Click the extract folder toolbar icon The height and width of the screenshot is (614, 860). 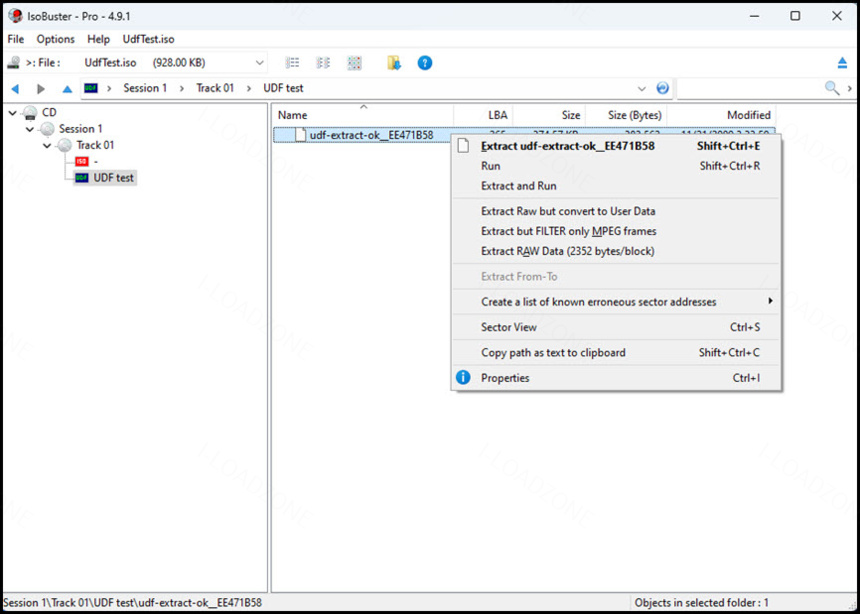coord(394,63)
